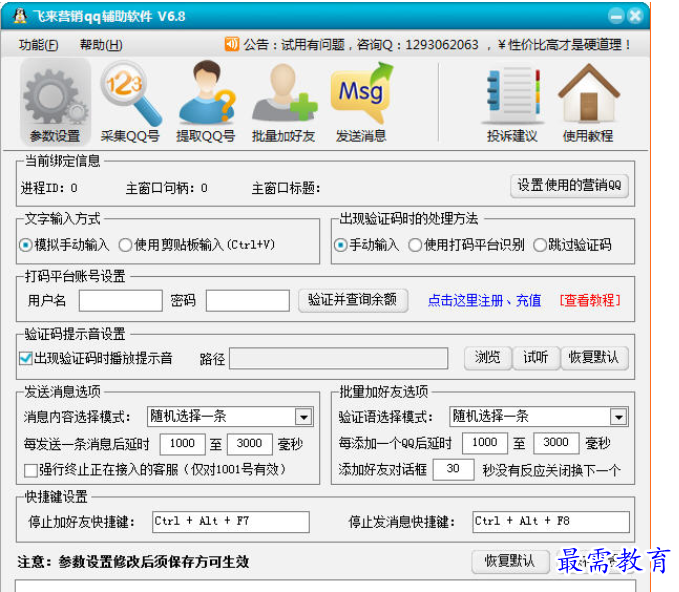Toggle 出现验证码时播放提示音 checkbox
This screenshot has width=679, height=592.
(26, 359)
